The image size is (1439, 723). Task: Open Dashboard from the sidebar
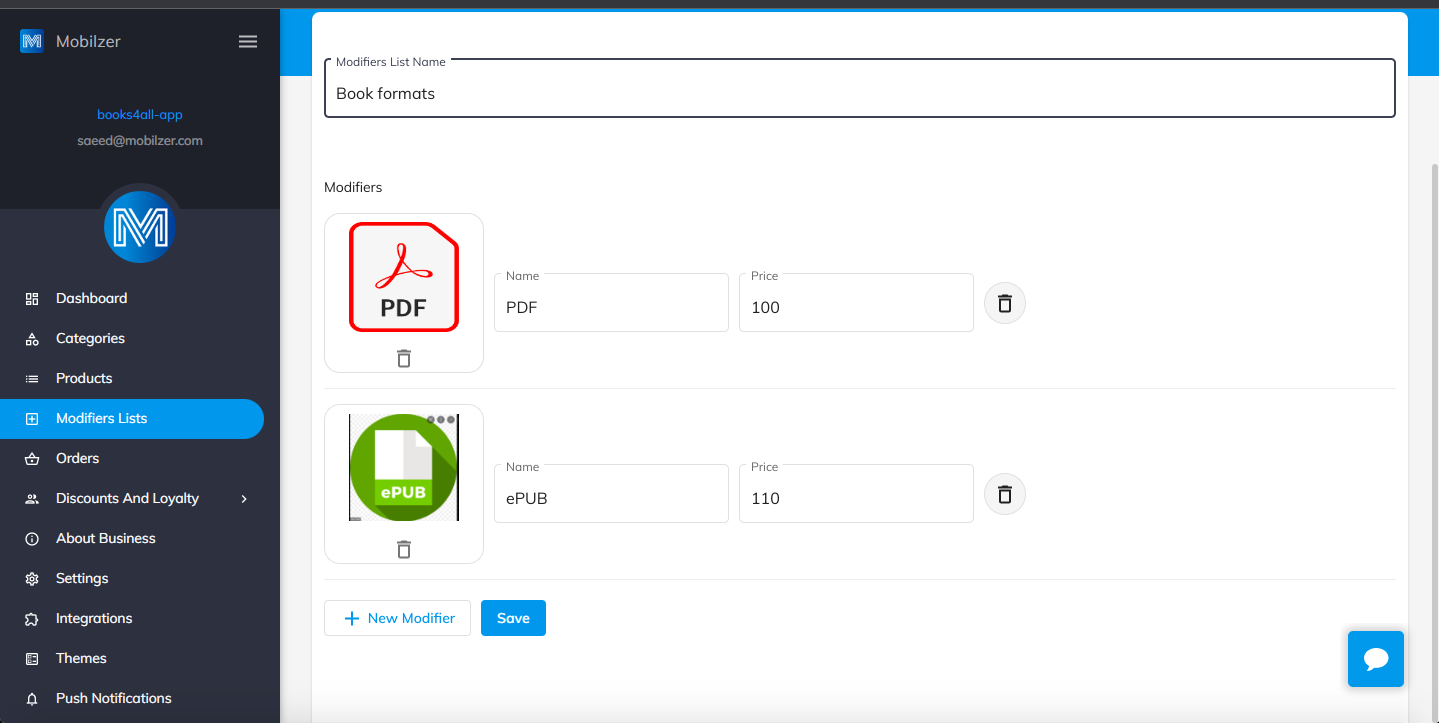[x=132, y=298]
